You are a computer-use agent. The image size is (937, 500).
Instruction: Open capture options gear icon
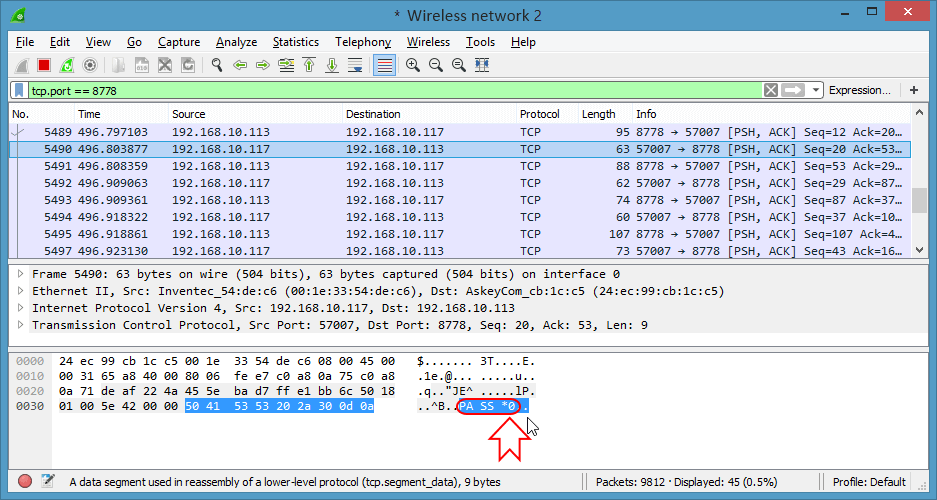(x=90, y=65)
